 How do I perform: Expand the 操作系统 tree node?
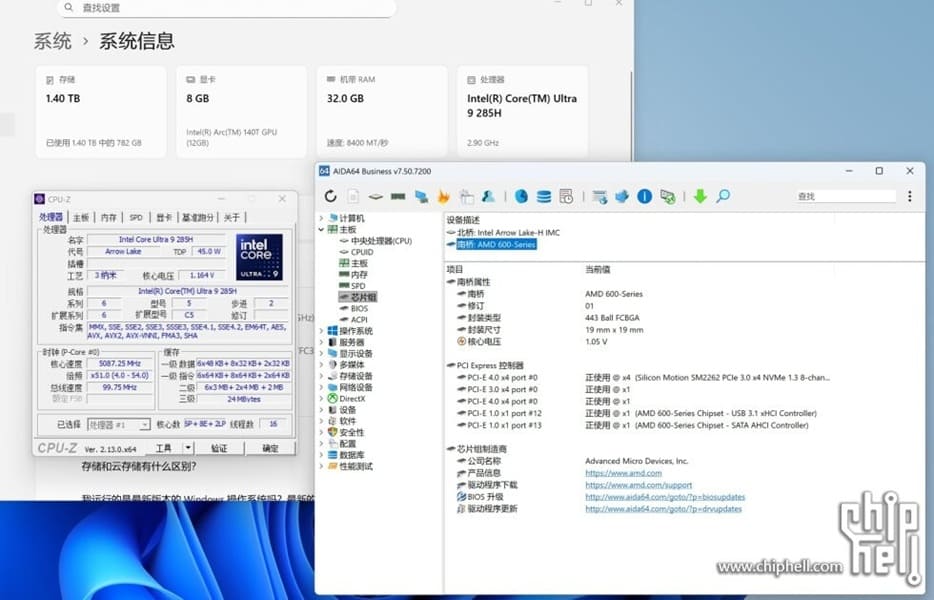[x=321, y=331]
